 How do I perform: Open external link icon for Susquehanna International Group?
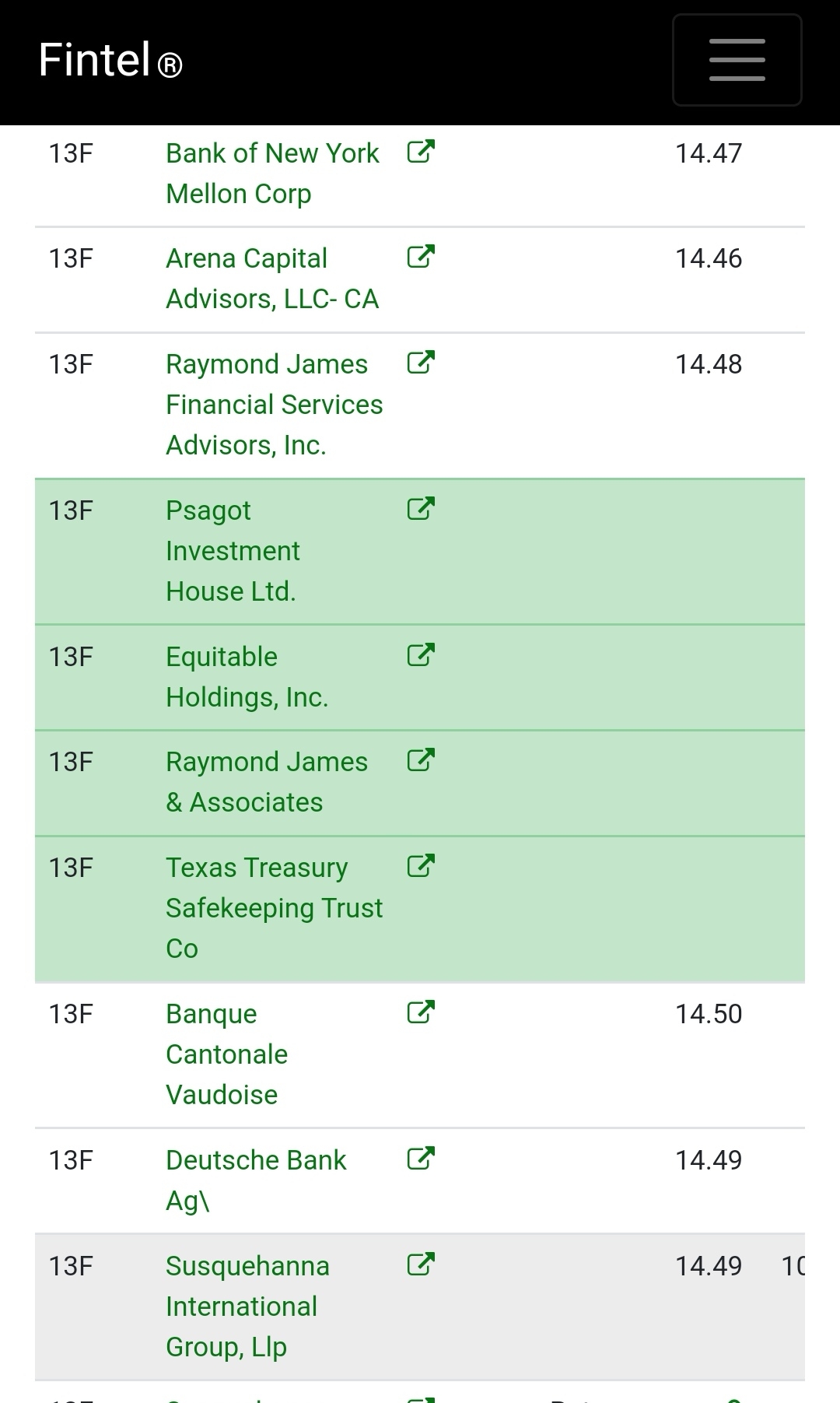[421, 1264]
